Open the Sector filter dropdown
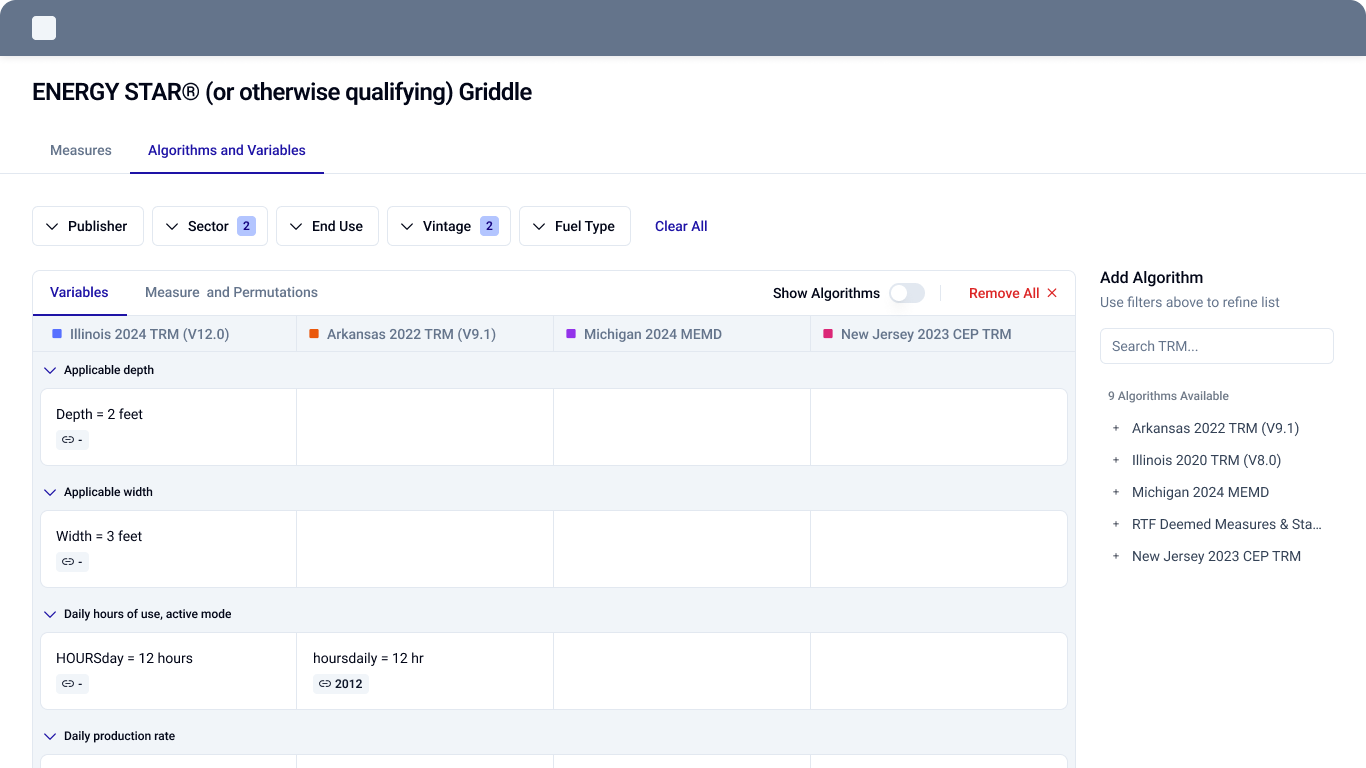Screen dimensions: 1366x768 pos(210,226)
